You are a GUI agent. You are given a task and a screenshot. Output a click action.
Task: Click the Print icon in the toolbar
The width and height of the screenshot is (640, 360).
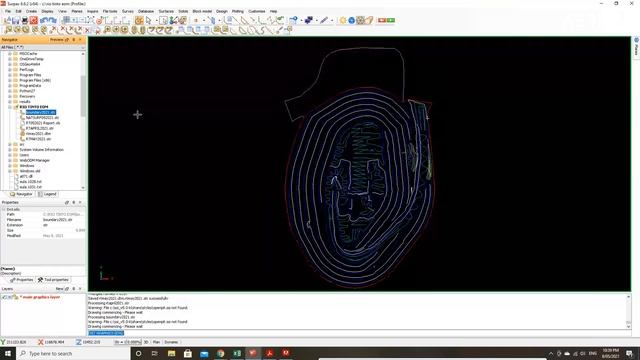24,20
